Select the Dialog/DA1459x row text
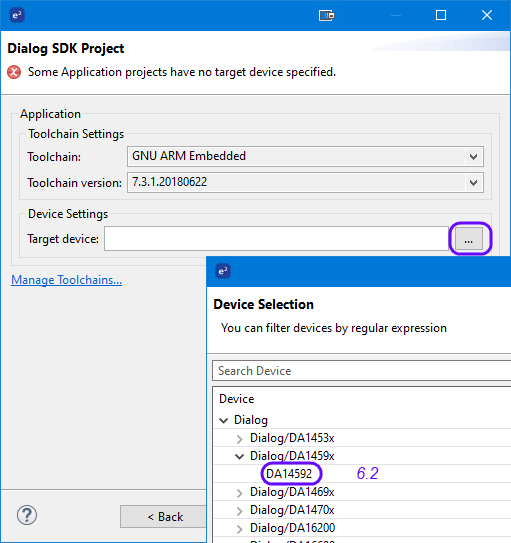Viewport: 511px width, 543px height. click(292, 456)
